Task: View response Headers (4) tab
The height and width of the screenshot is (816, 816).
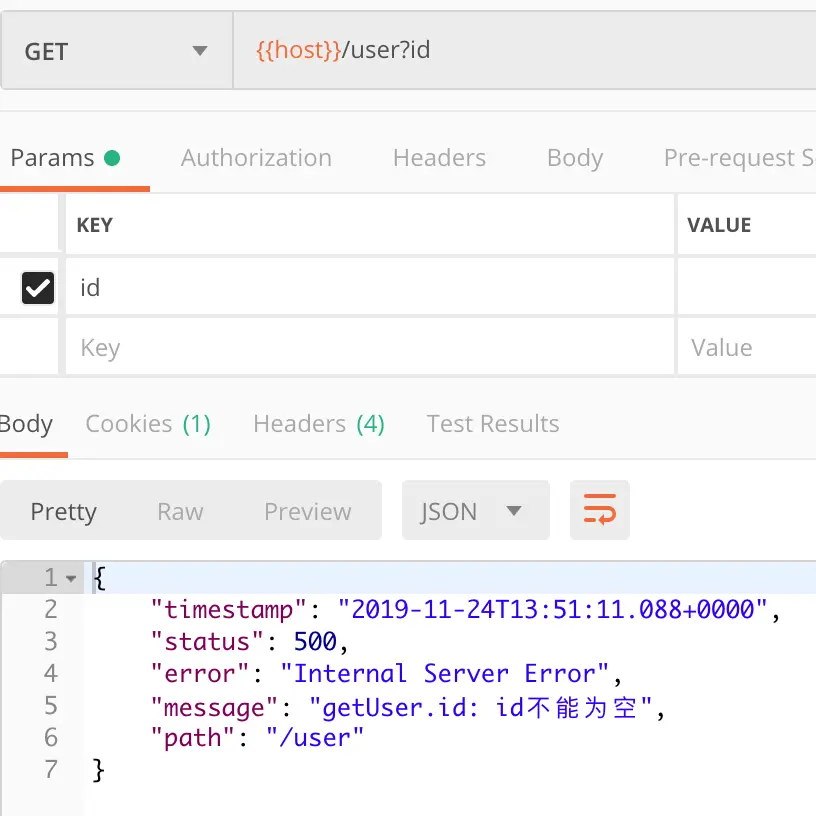Action: pos(318,424)
